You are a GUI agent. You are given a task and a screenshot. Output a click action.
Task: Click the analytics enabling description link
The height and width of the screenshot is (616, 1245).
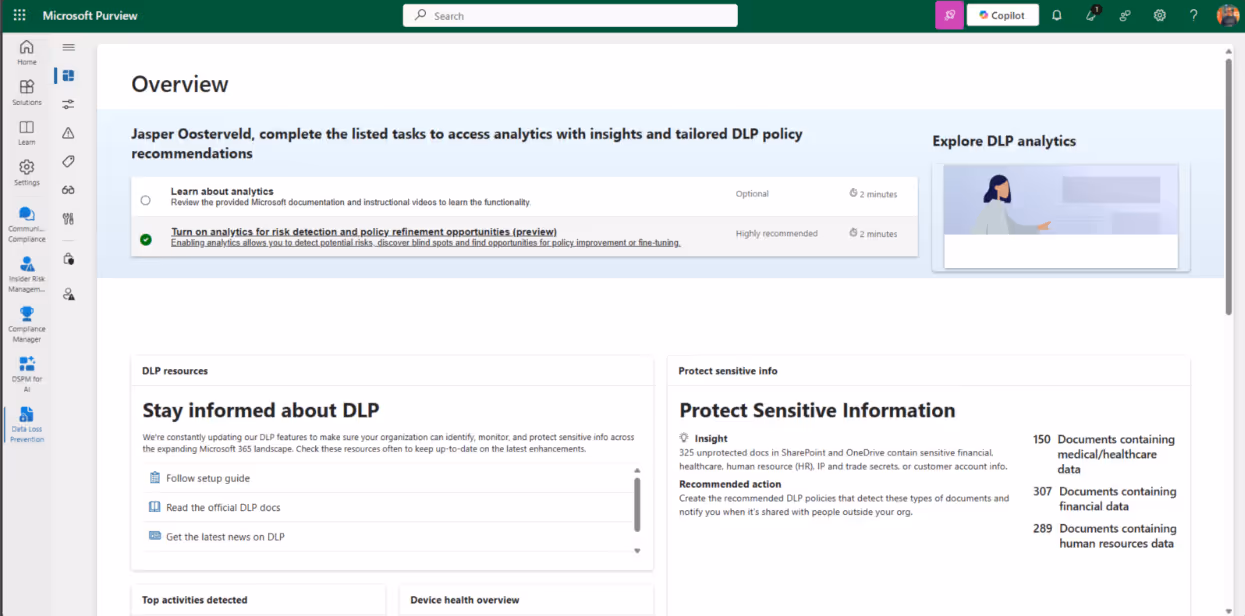pyautogui.click(x=426, y=243)
